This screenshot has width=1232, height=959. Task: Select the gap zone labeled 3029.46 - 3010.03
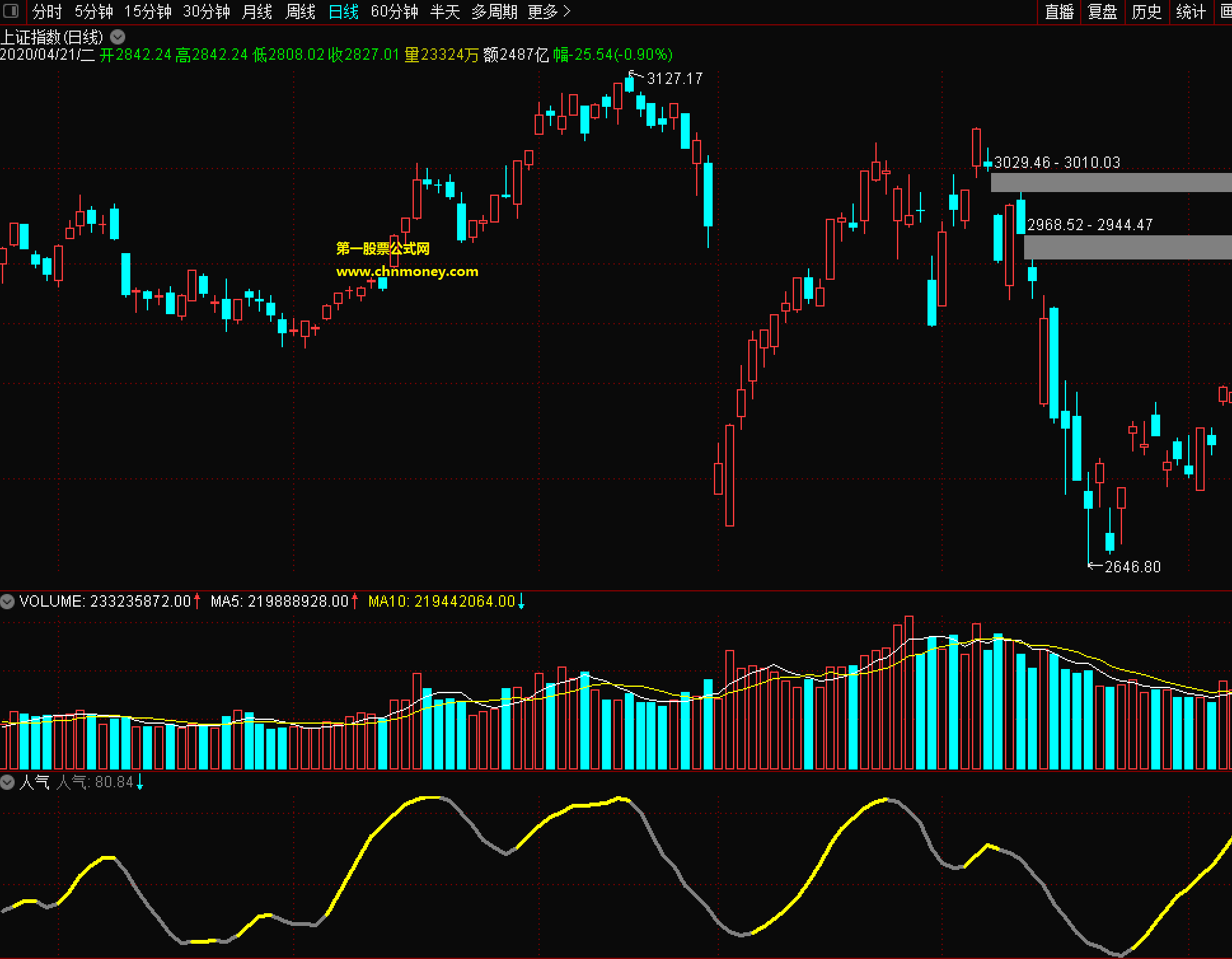pyautogui.click(x=1111, y=183)
